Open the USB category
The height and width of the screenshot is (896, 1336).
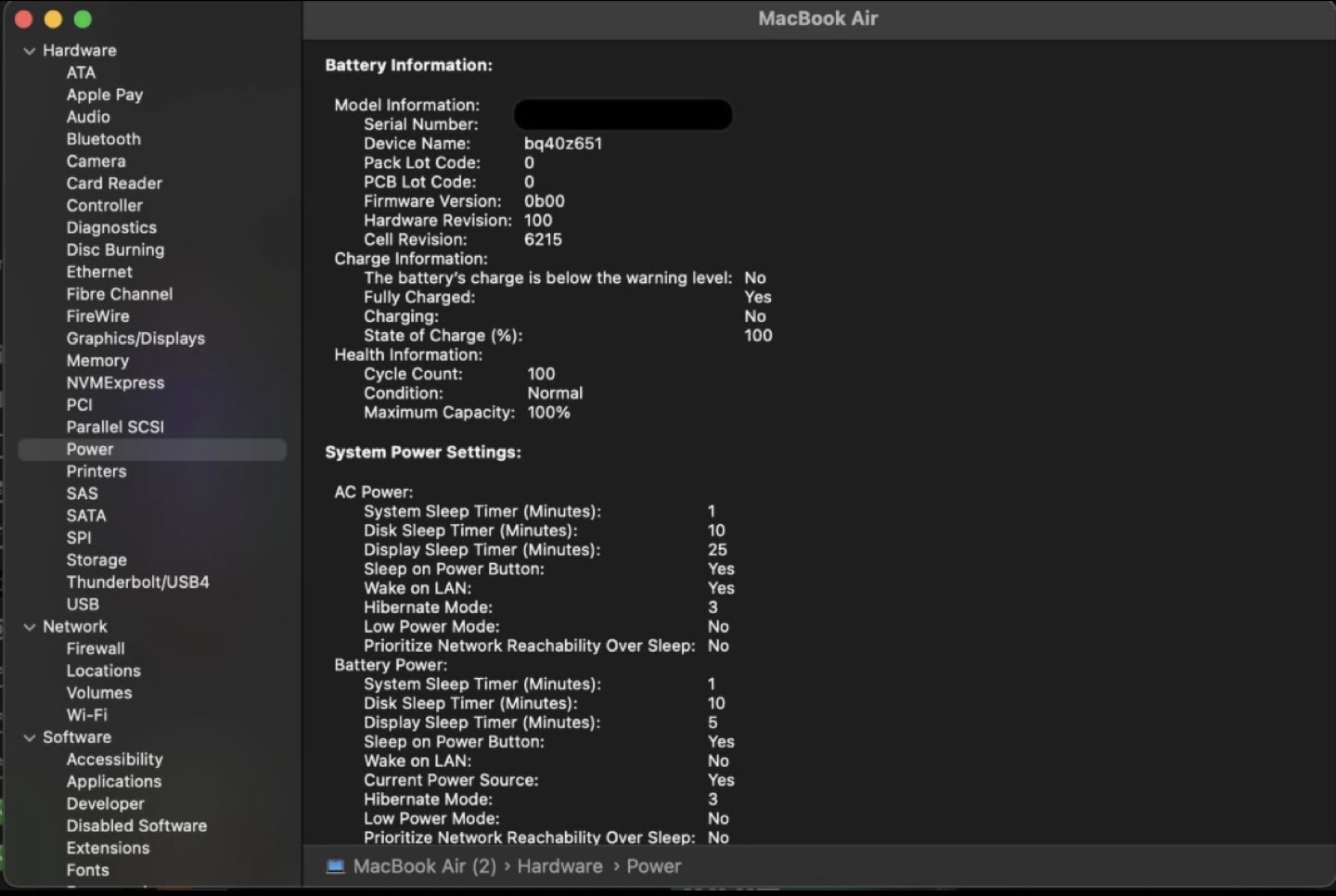pyautogui.click(x=83, y=605)
